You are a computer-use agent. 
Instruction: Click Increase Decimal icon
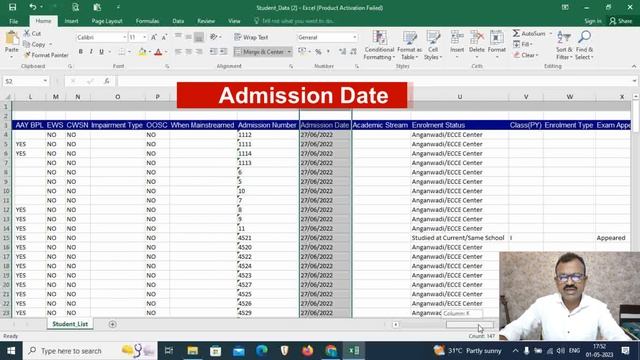342,52
